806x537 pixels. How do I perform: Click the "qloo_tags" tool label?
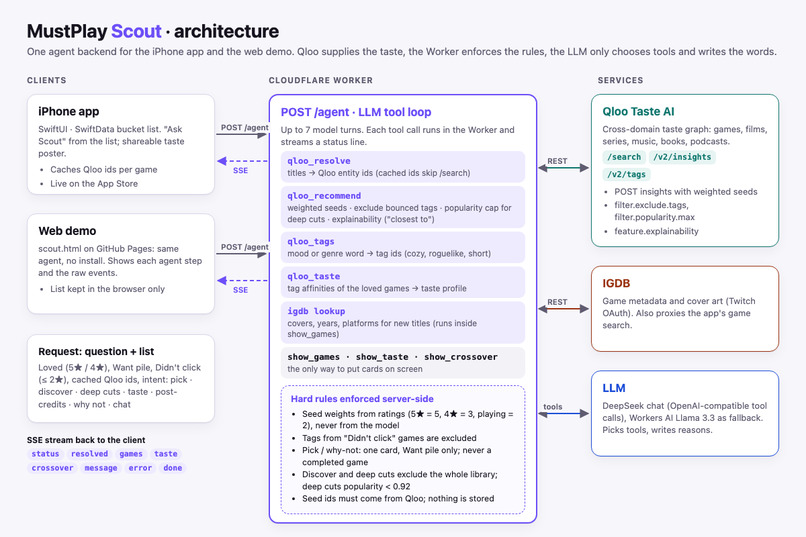click(x=310, y=242)
